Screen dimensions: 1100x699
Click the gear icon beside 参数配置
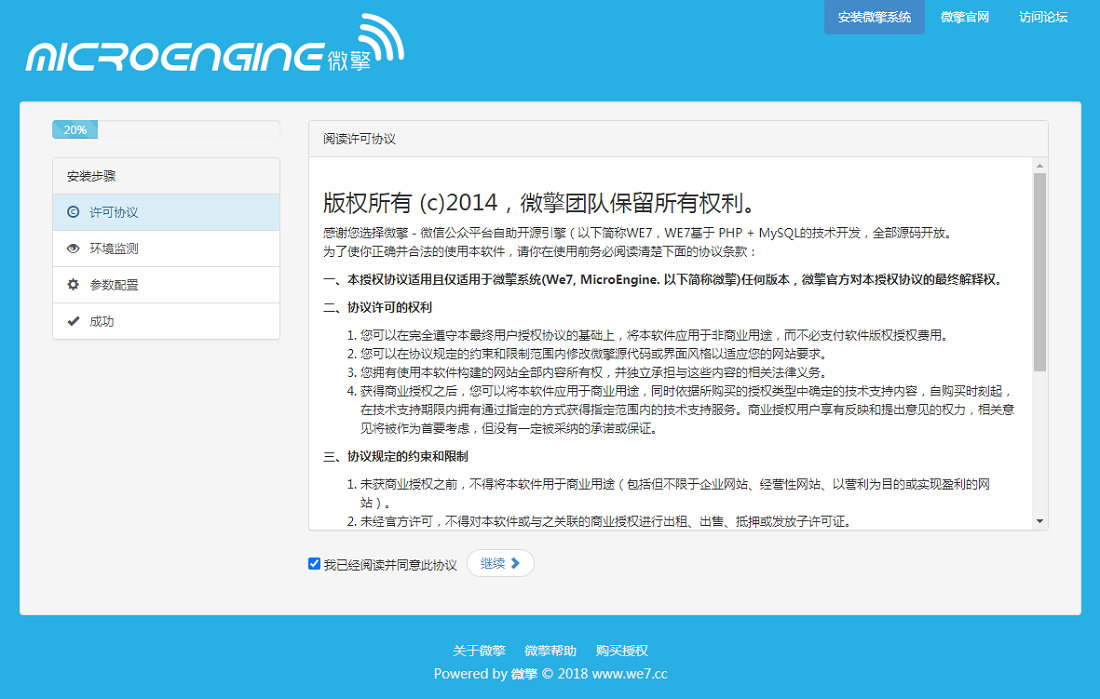coord(73,285)
